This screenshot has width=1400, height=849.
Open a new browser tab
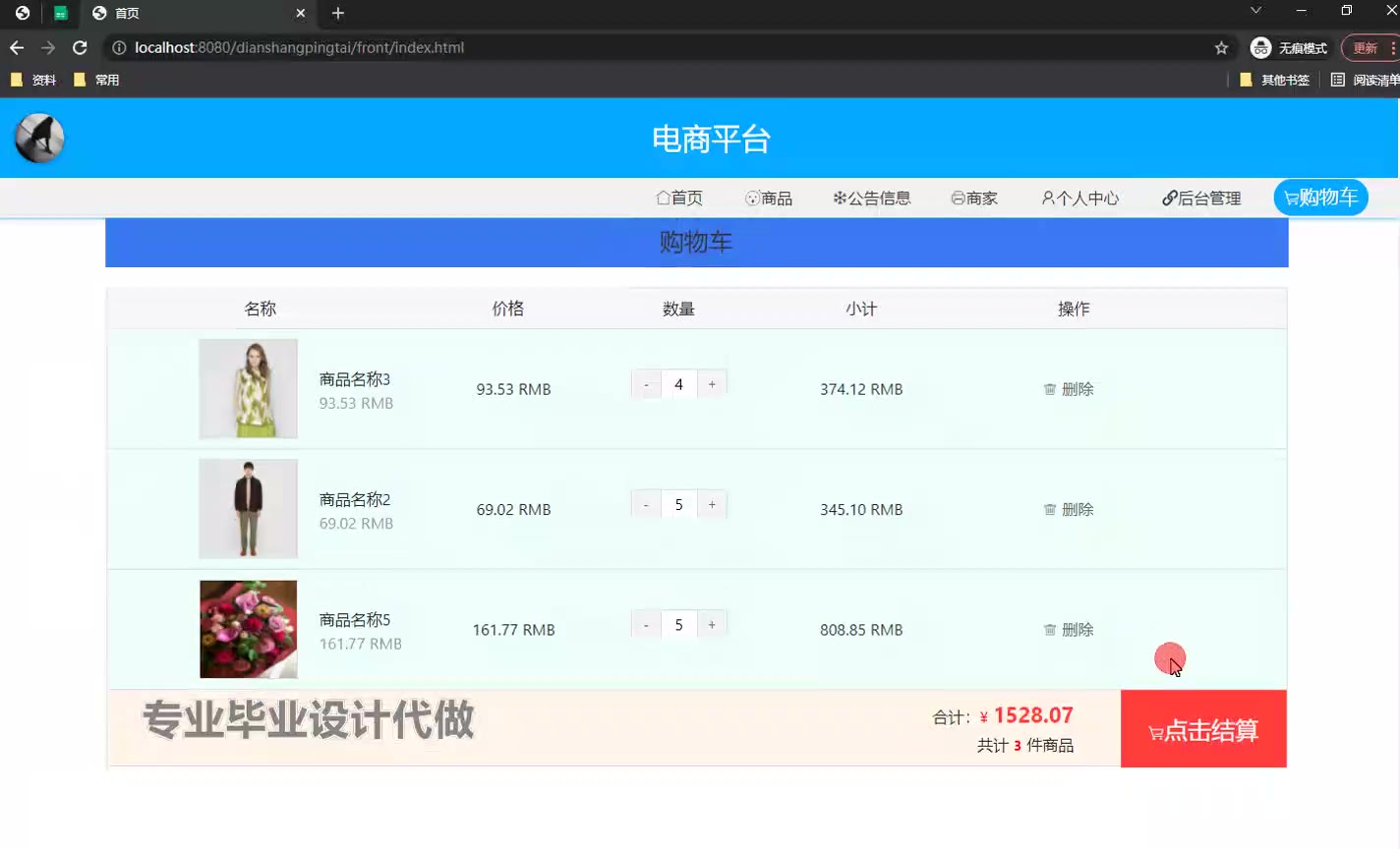click(x=338, y=13)
